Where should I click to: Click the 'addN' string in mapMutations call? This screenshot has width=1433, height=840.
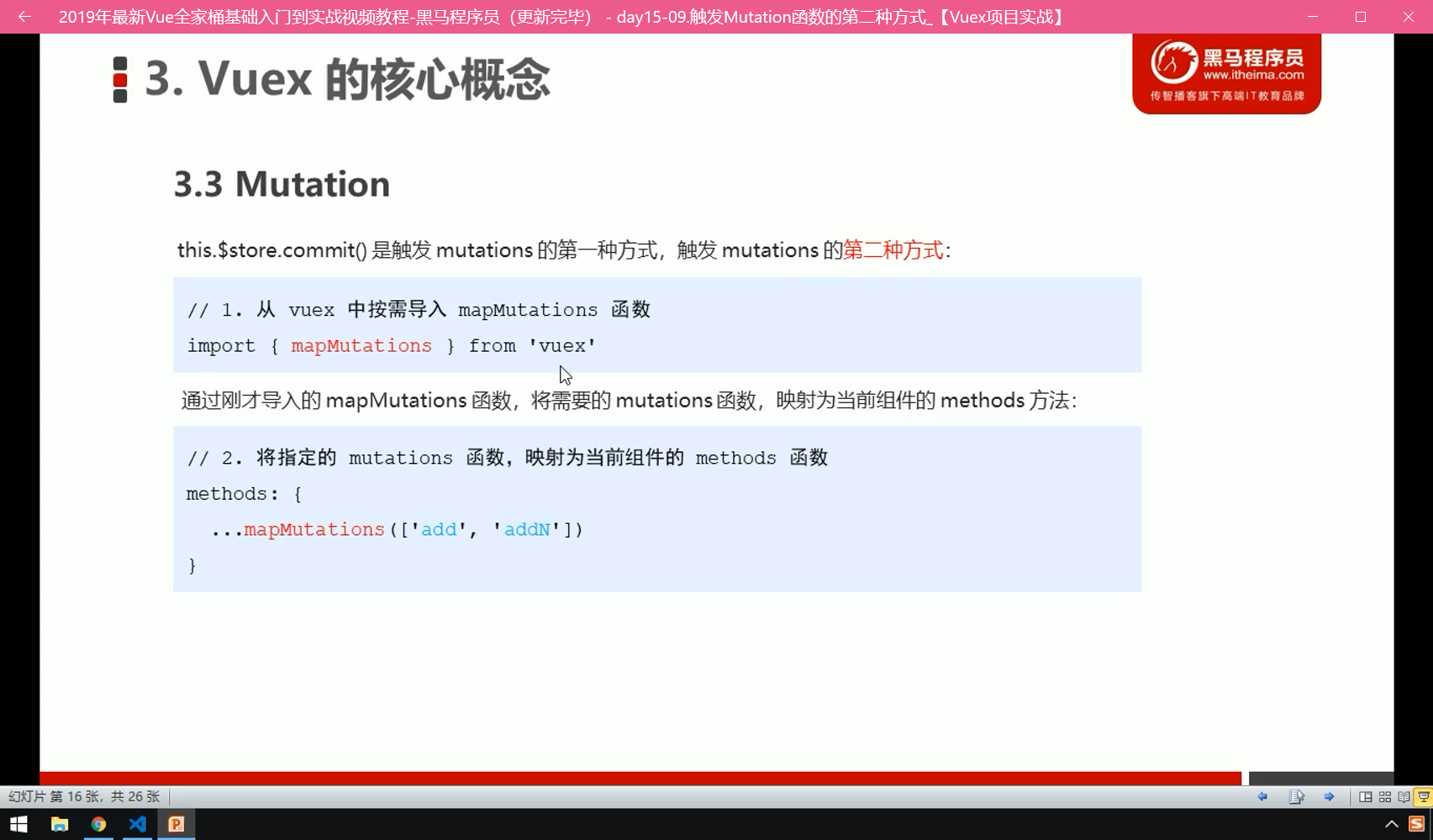[x=527, y=529]
